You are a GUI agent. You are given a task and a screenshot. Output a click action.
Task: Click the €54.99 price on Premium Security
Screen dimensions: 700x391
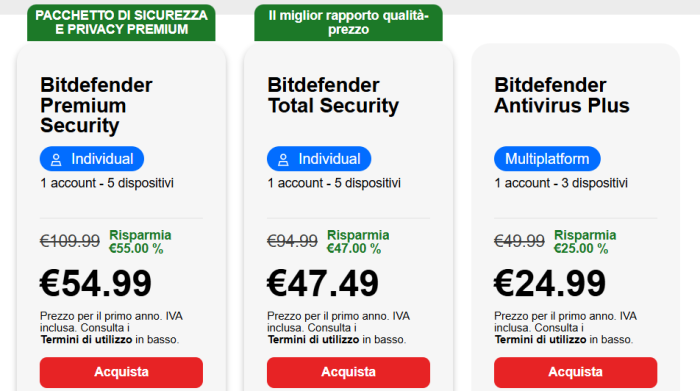point(96,283)
